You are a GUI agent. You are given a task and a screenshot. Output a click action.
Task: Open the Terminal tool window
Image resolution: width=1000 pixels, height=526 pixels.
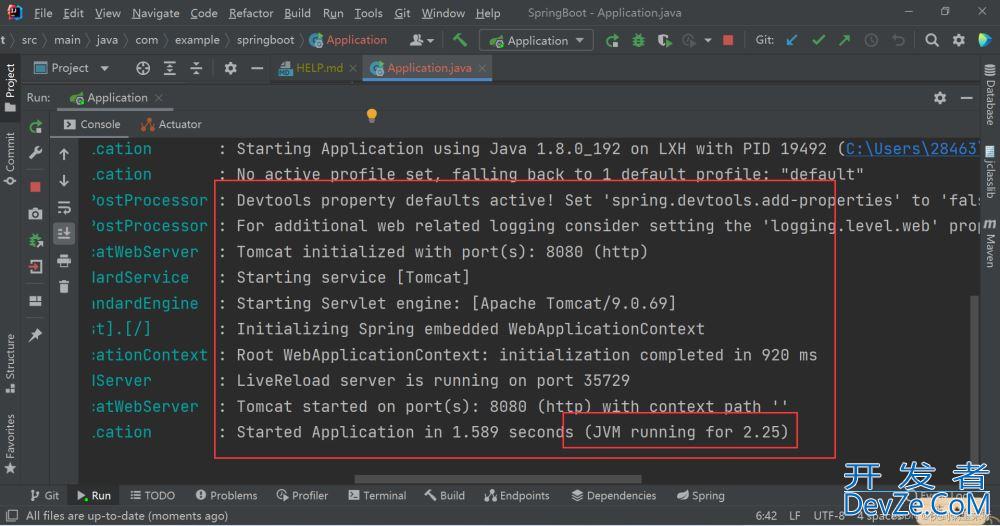(377, 495)
